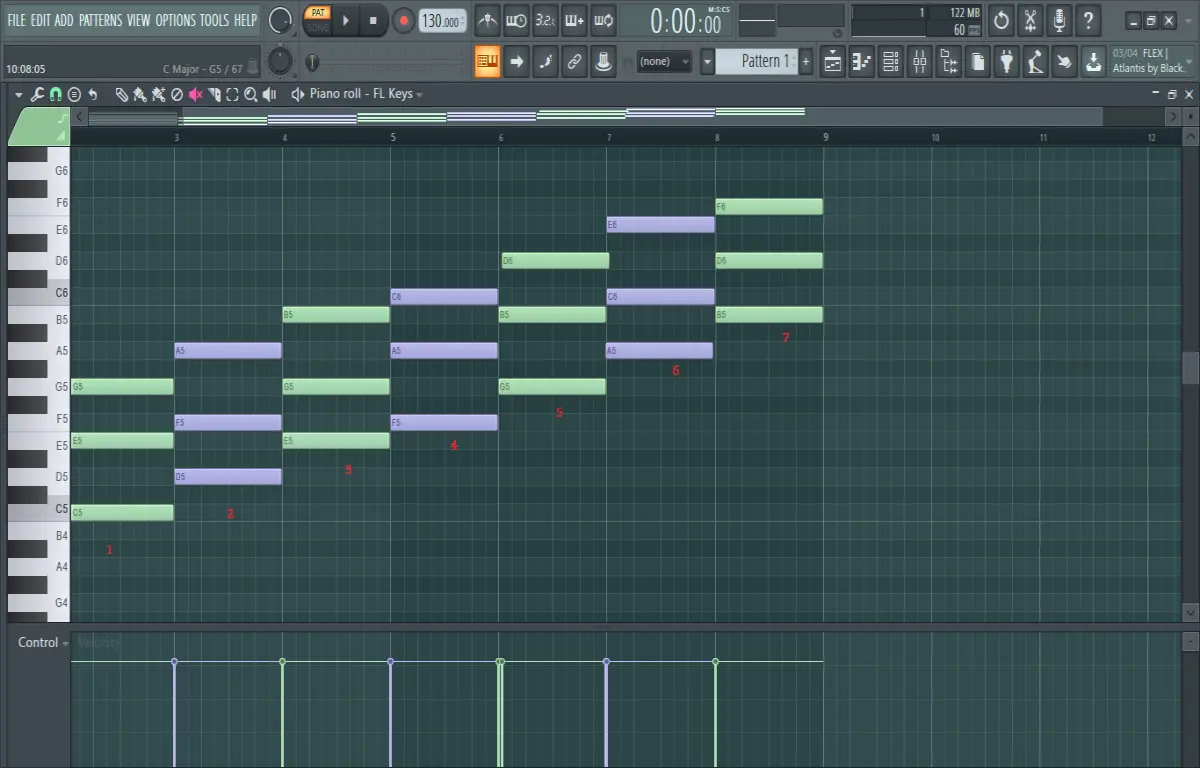Click the undo history circular arrow icon
This screenshot has height=768, width=1200.
click(1002, 20)
